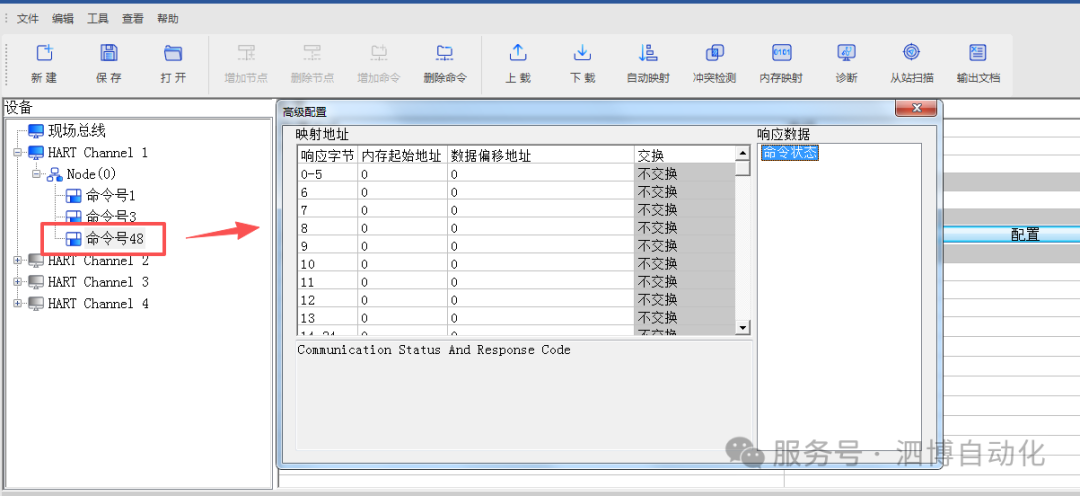Close the 高级配置 dialog
Image resolution: width=1080 pixels, height=496 pixels.
pos(917,108)
